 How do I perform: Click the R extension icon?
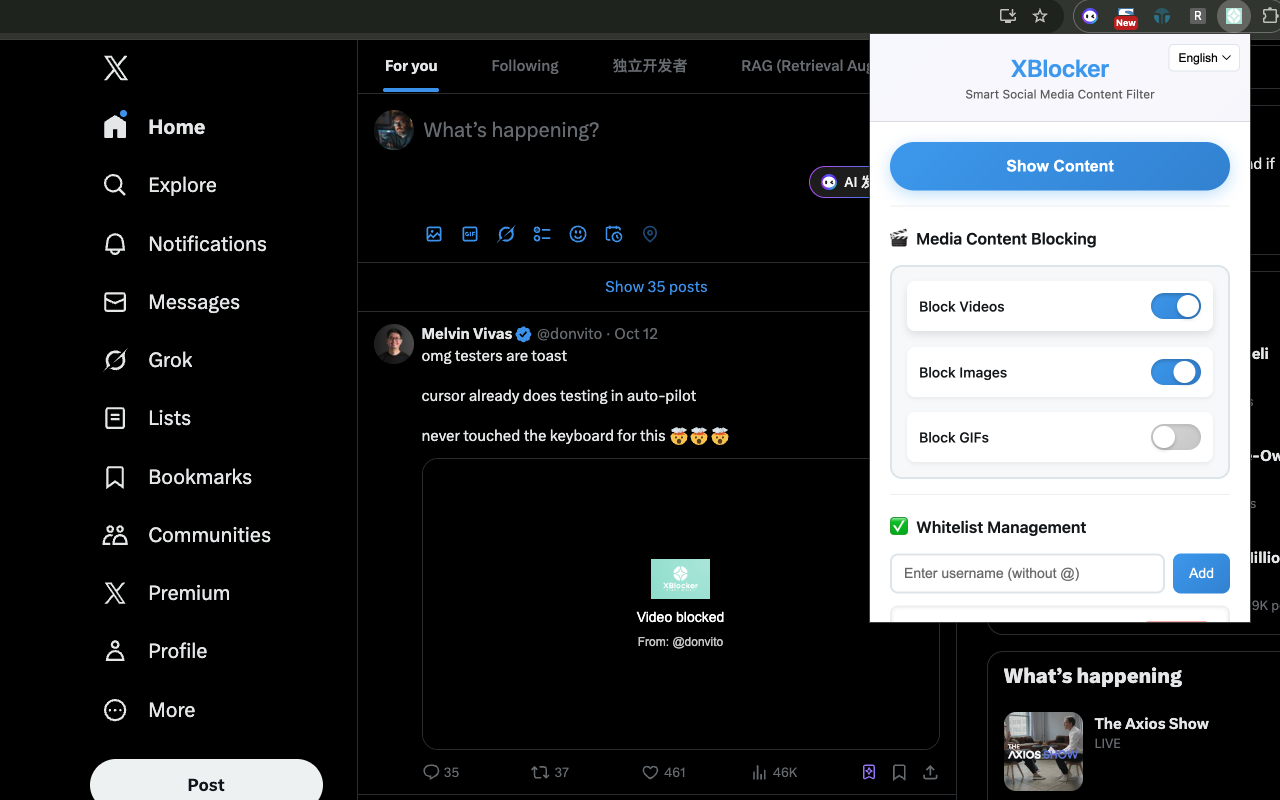[x=1198, y=16]
